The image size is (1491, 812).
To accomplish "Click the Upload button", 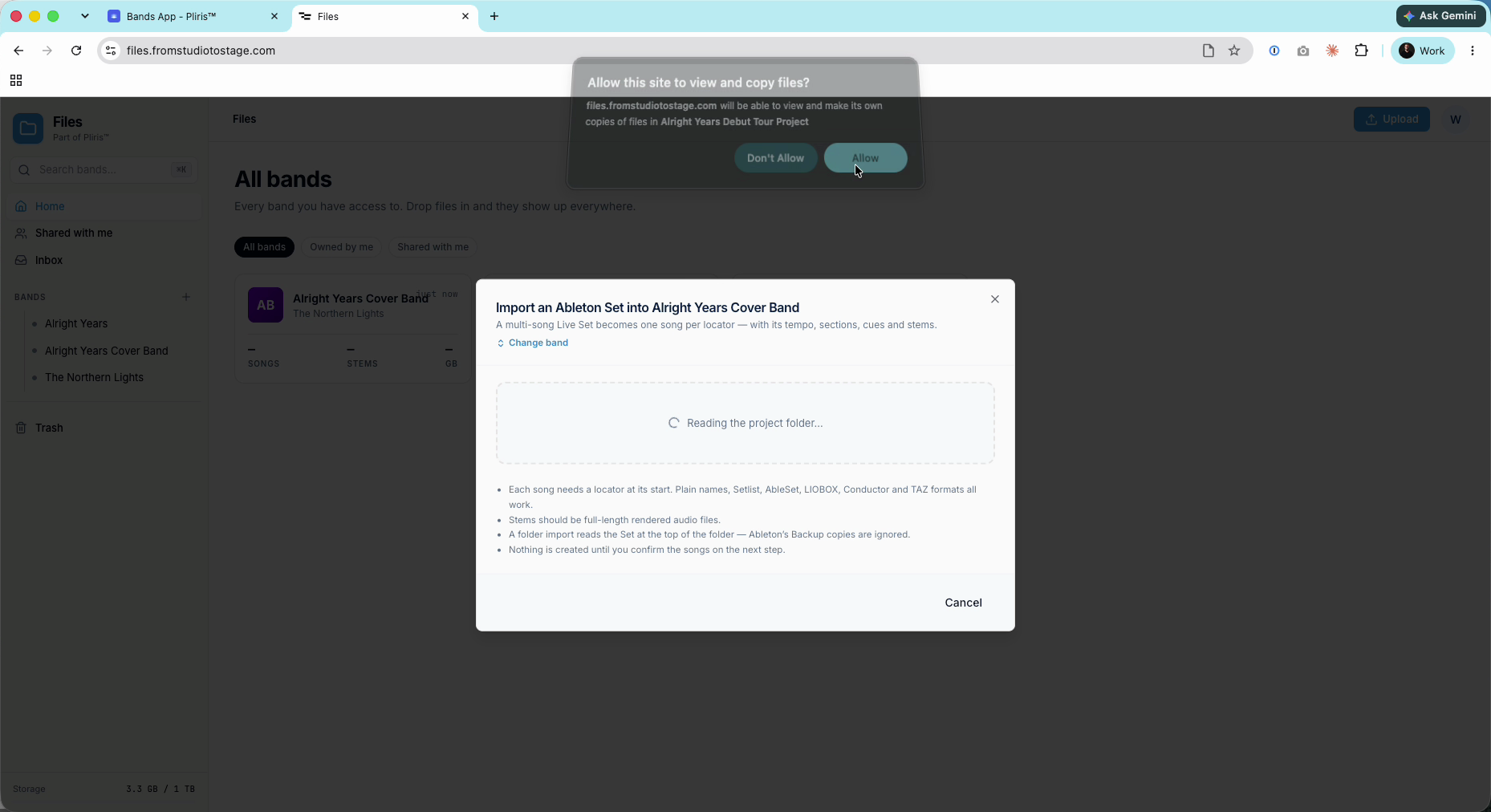I will 1391,119.
